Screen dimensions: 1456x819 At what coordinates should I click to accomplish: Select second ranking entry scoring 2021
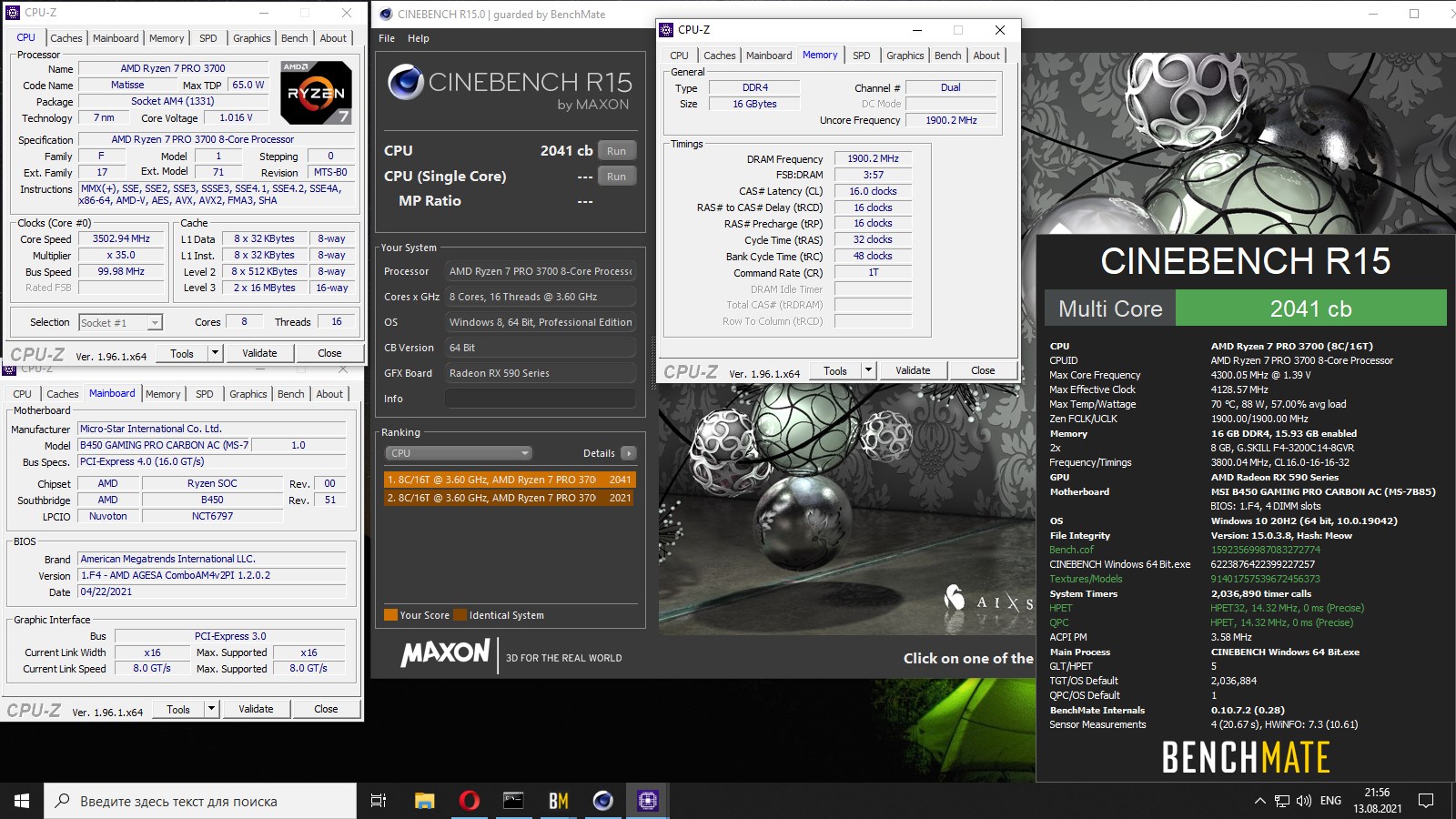pos(510,498)
